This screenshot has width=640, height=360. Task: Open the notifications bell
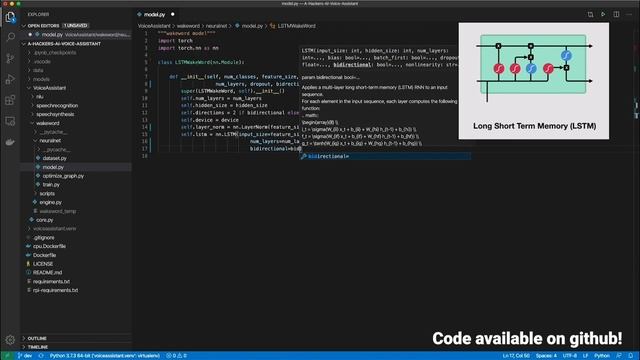pos(631,356)
